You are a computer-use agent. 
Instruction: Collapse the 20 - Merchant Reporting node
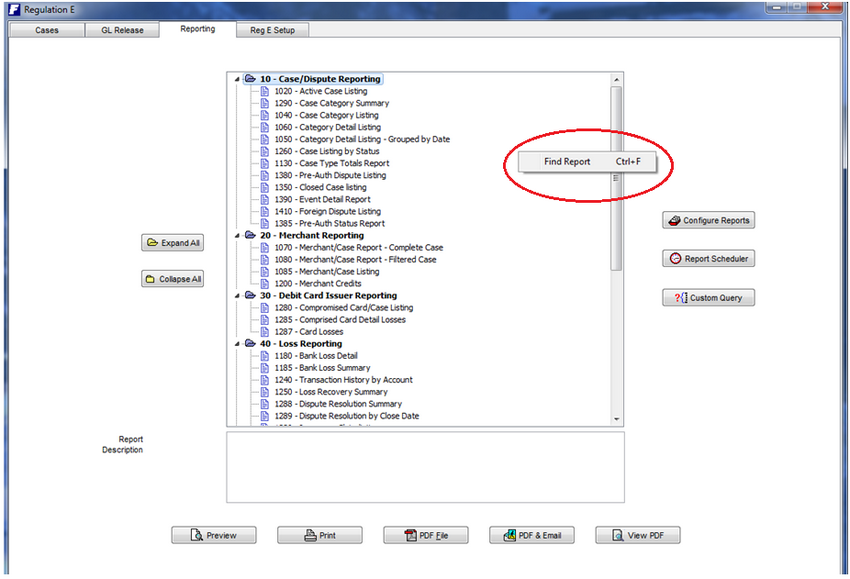tap(237, 236)
